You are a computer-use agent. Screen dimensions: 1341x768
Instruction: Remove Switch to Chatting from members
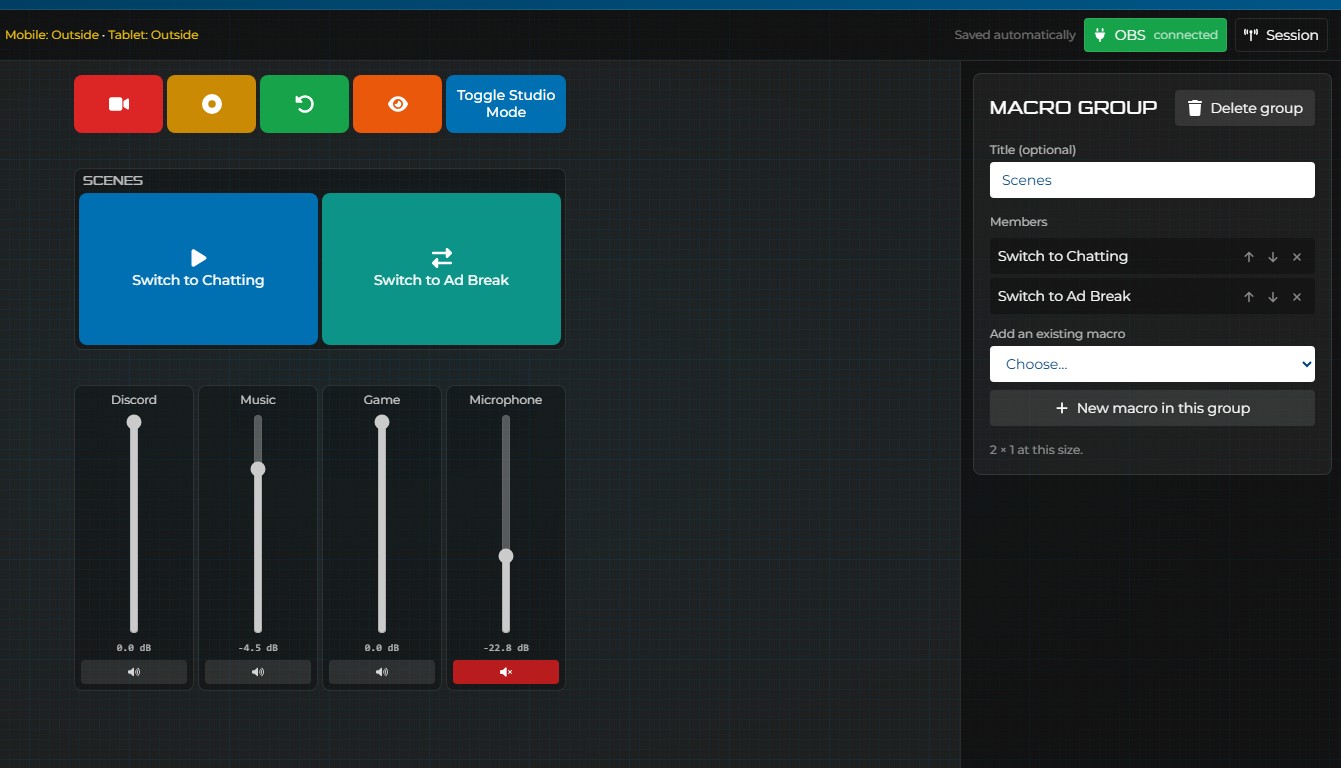(x=1297, y=257)
